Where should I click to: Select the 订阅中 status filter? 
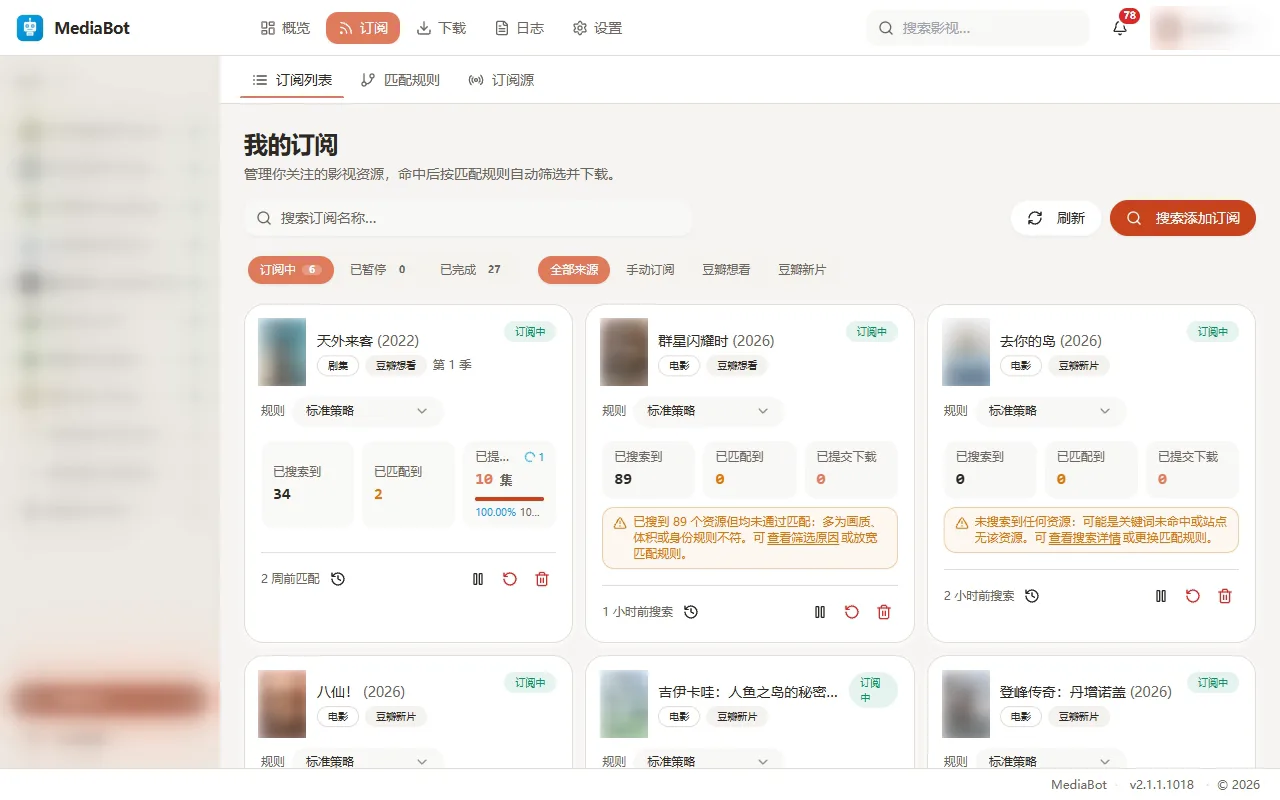291,270
